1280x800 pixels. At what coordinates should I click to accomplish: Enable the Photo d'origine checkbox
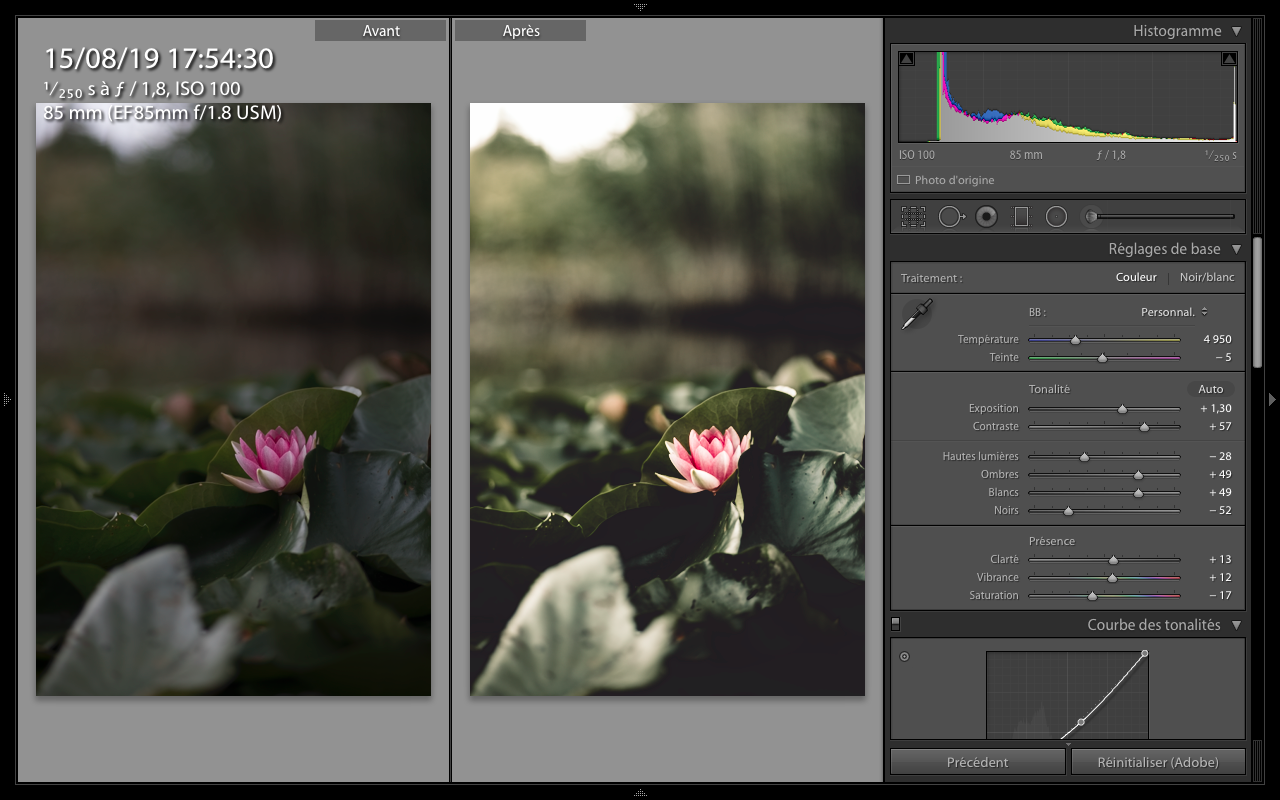click(x=904, y=180)
